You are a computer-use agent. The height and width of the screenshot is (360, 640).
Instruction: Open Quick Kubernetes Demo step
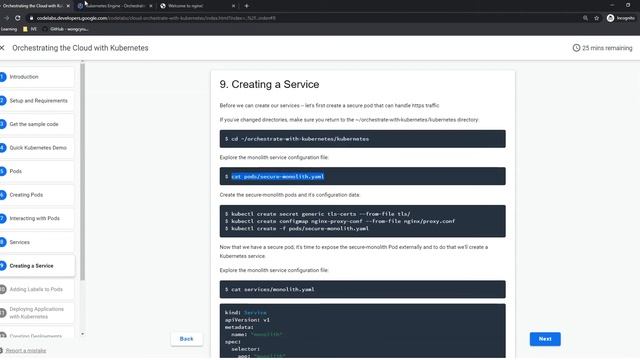click(x=37, y=148)
